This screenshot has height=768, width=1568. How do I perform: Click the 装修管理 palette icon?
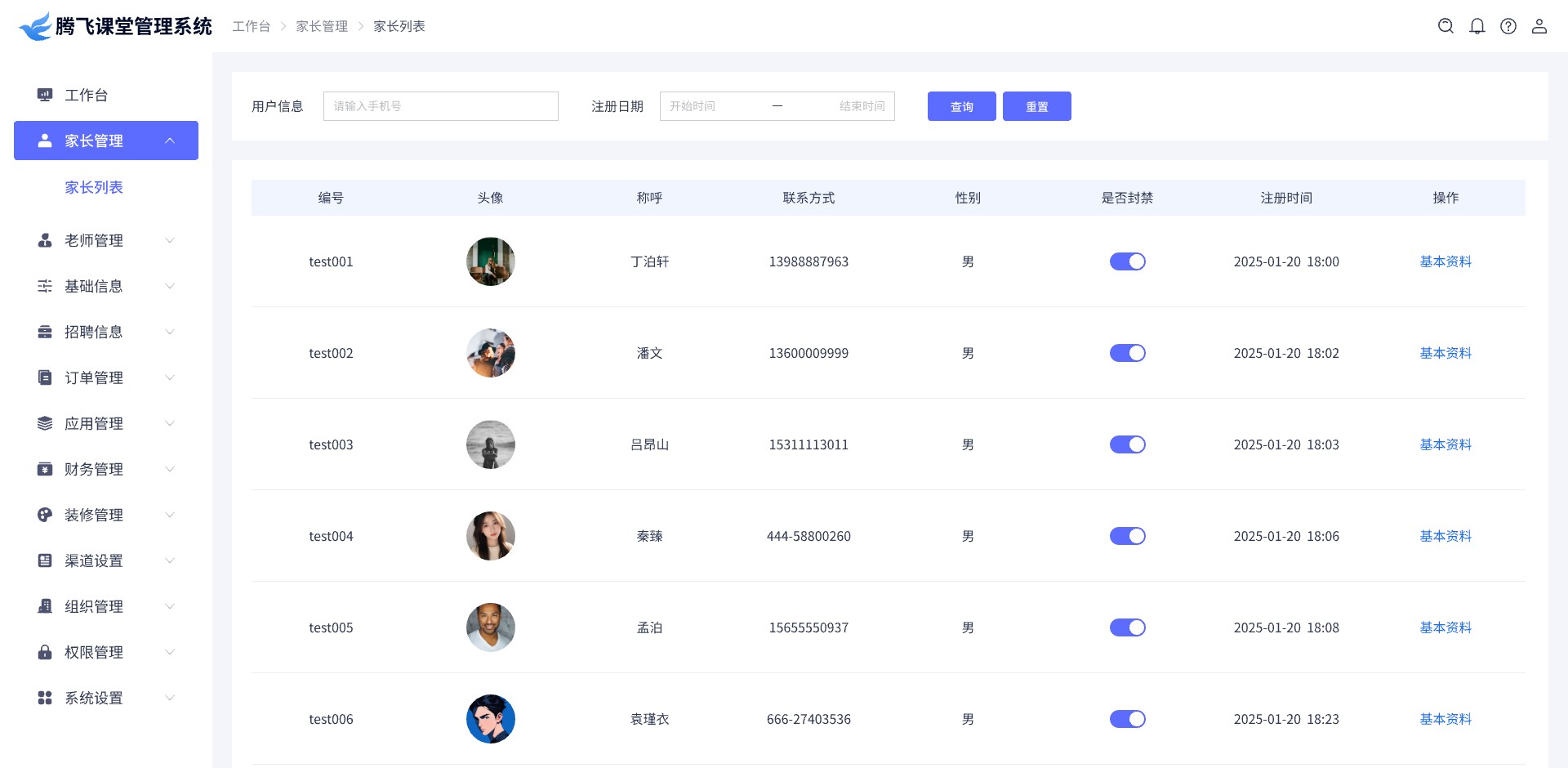pos(45,515)
